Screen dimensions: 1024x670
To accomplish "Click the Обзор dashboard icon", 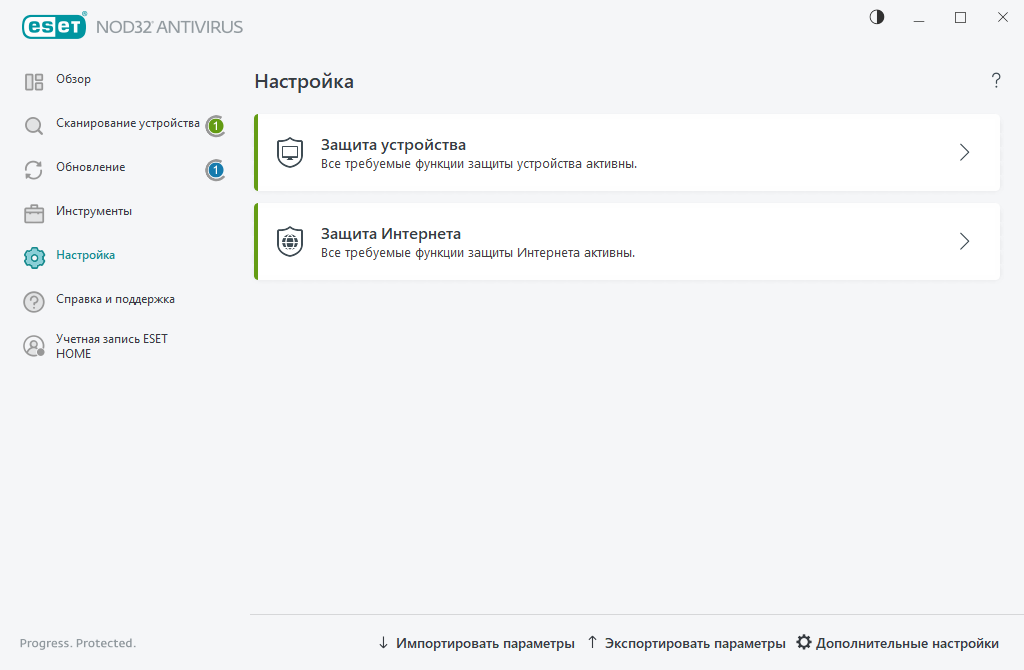I will 34,82.
